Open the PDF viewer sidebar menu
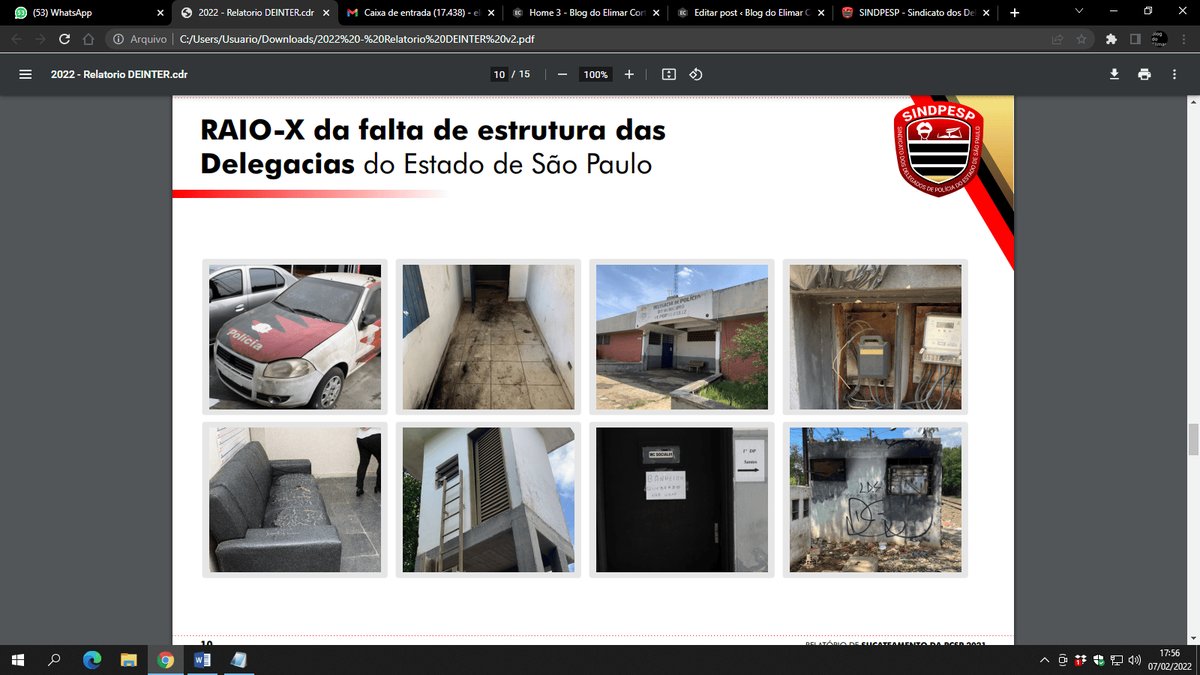The width and height of the screenshot is (1200, 675). coord(26,75)
